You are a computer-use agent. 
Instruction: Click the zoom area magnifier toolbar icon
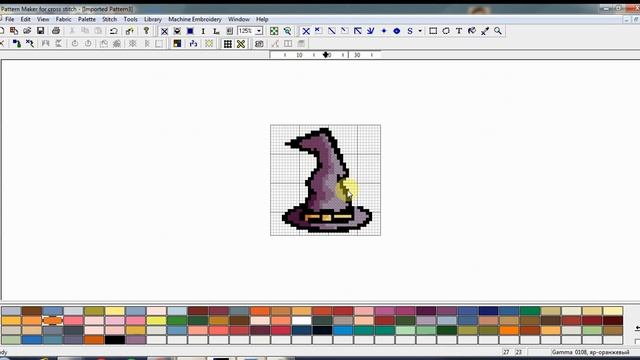click(x=287, y=31)
